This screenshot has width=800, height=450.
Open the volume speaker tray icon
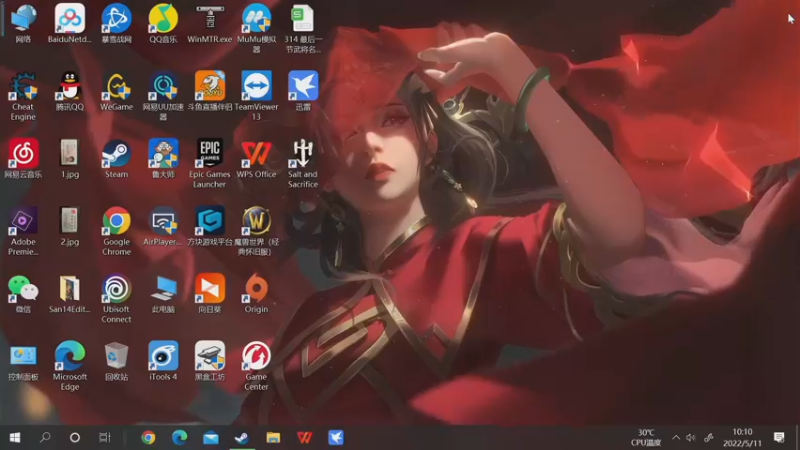click(691, 438)
